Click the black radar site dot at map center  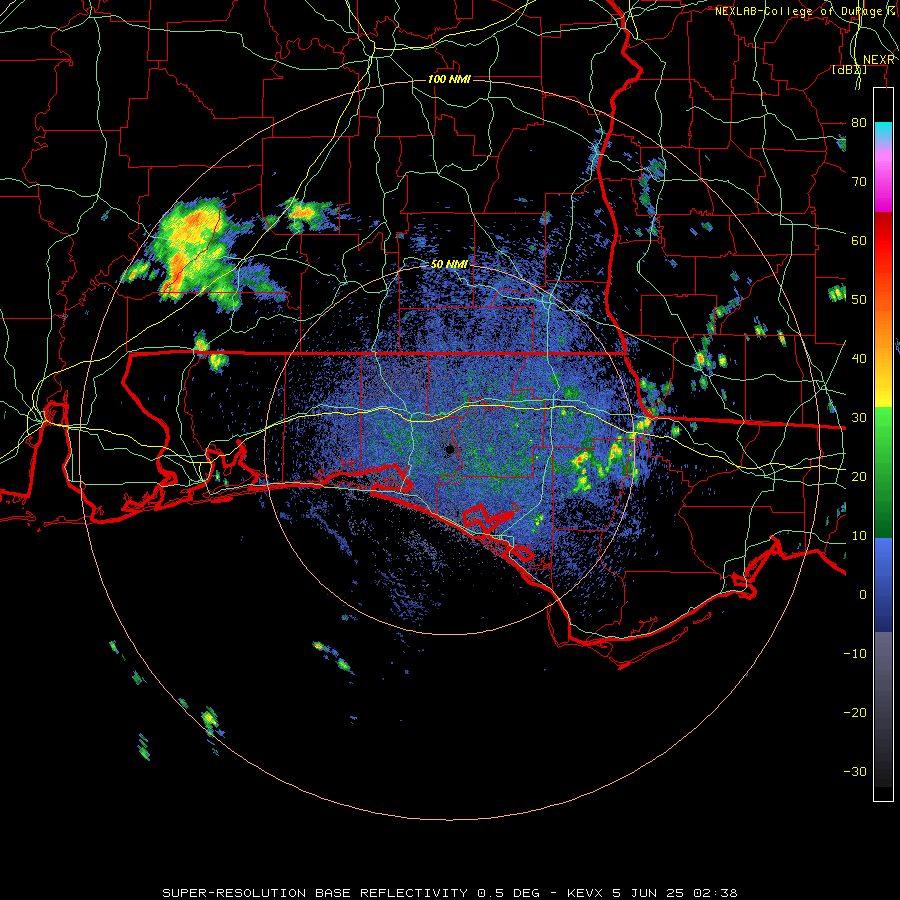450,449
